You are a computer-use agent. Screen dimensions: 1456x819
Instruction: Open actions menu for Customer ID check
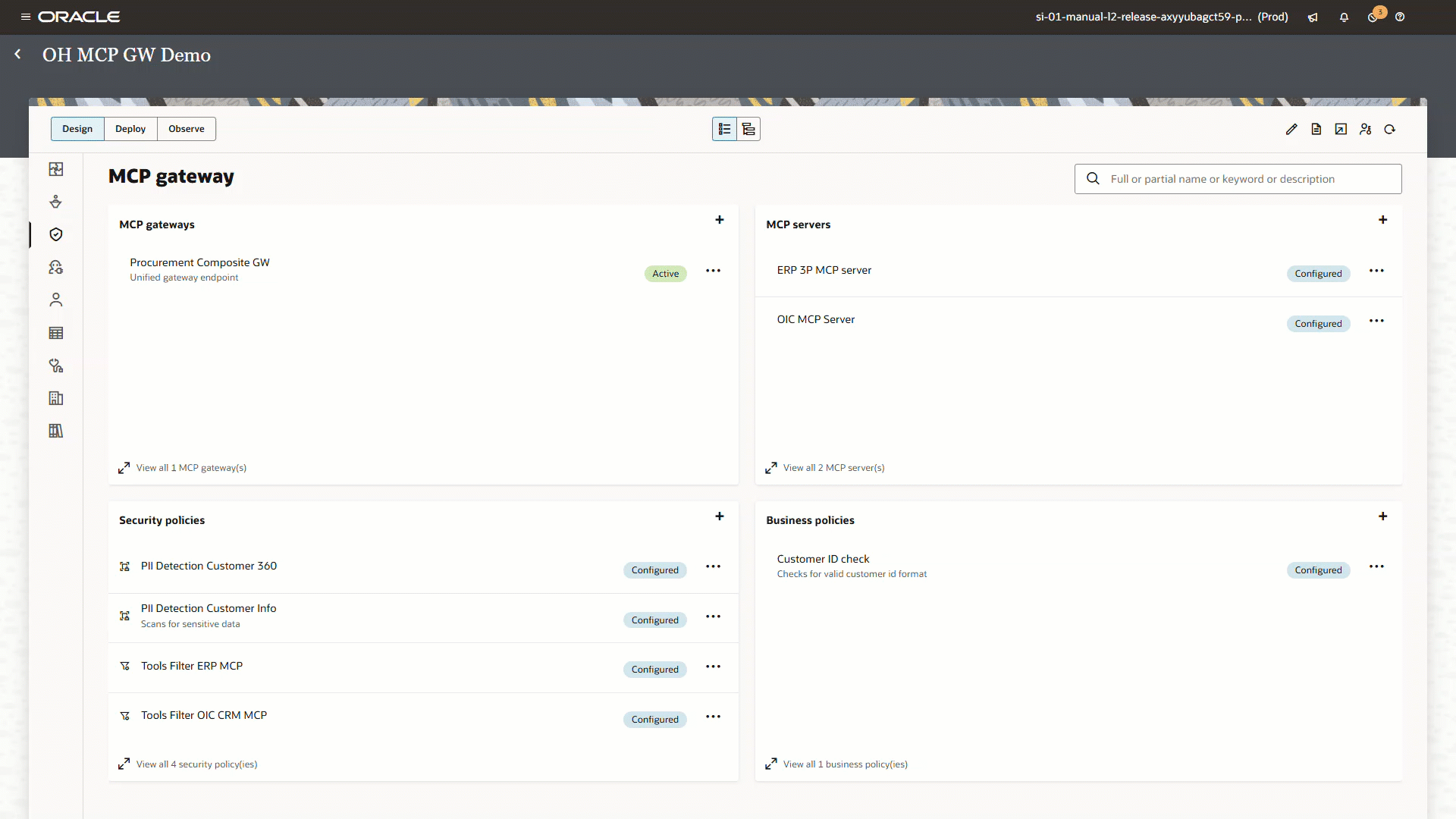tap(1377, 566)
